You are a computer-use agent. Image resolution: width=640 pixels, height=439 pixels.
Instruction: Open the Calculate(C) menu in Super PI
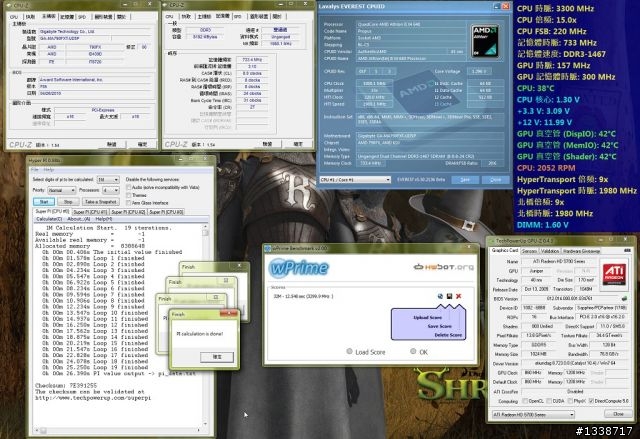point(49,219)
